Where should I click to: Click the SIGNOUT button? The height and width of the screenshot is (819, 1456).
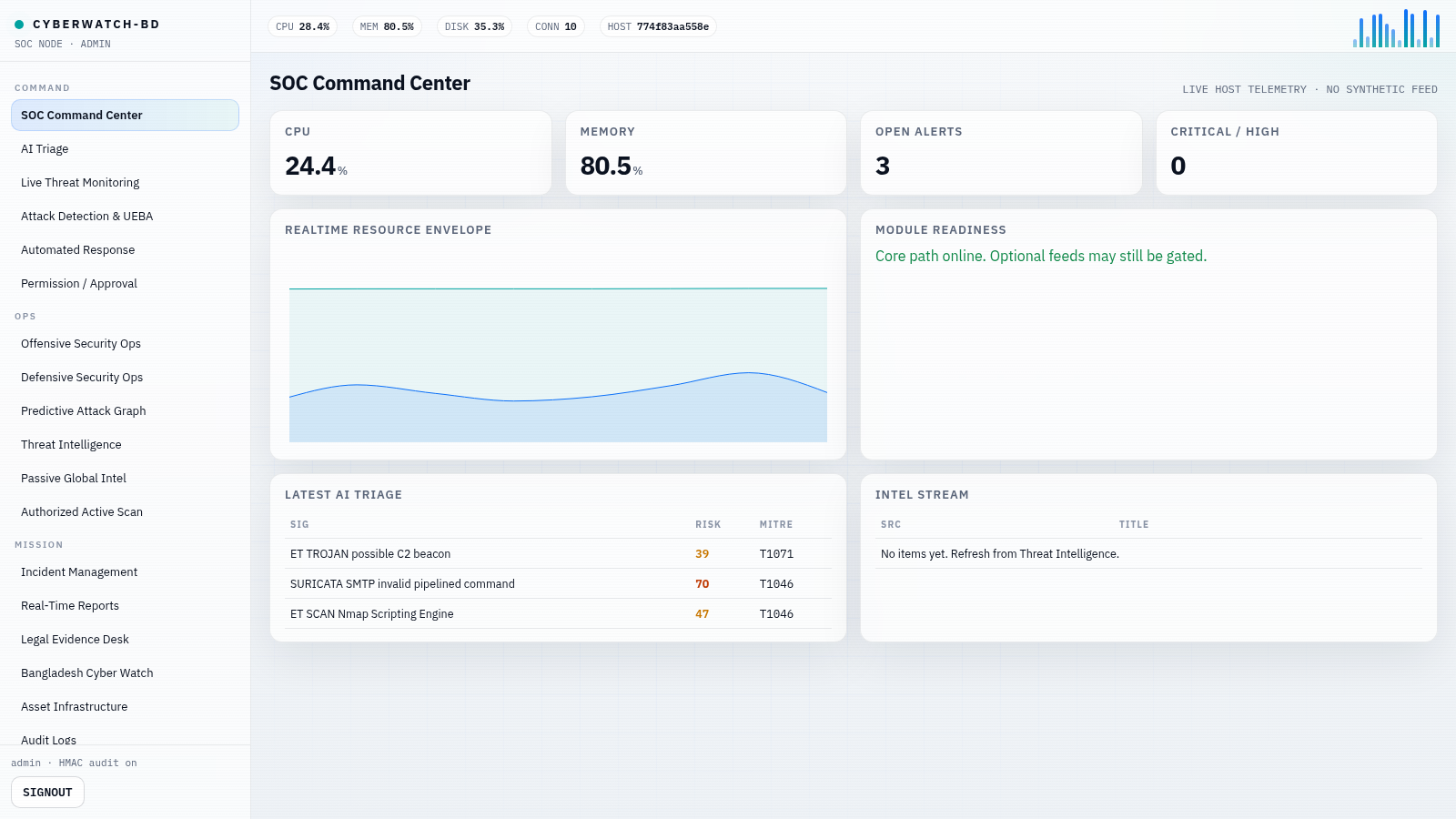(47, 793)
